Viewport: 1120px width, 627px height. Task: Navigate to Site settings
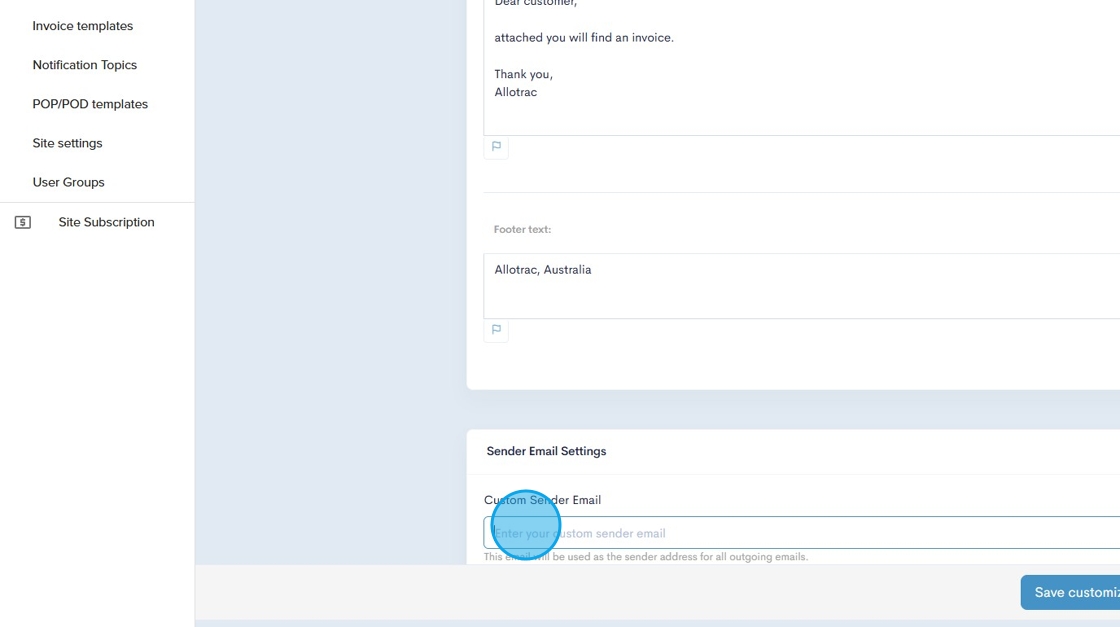(x=67, y=143)
